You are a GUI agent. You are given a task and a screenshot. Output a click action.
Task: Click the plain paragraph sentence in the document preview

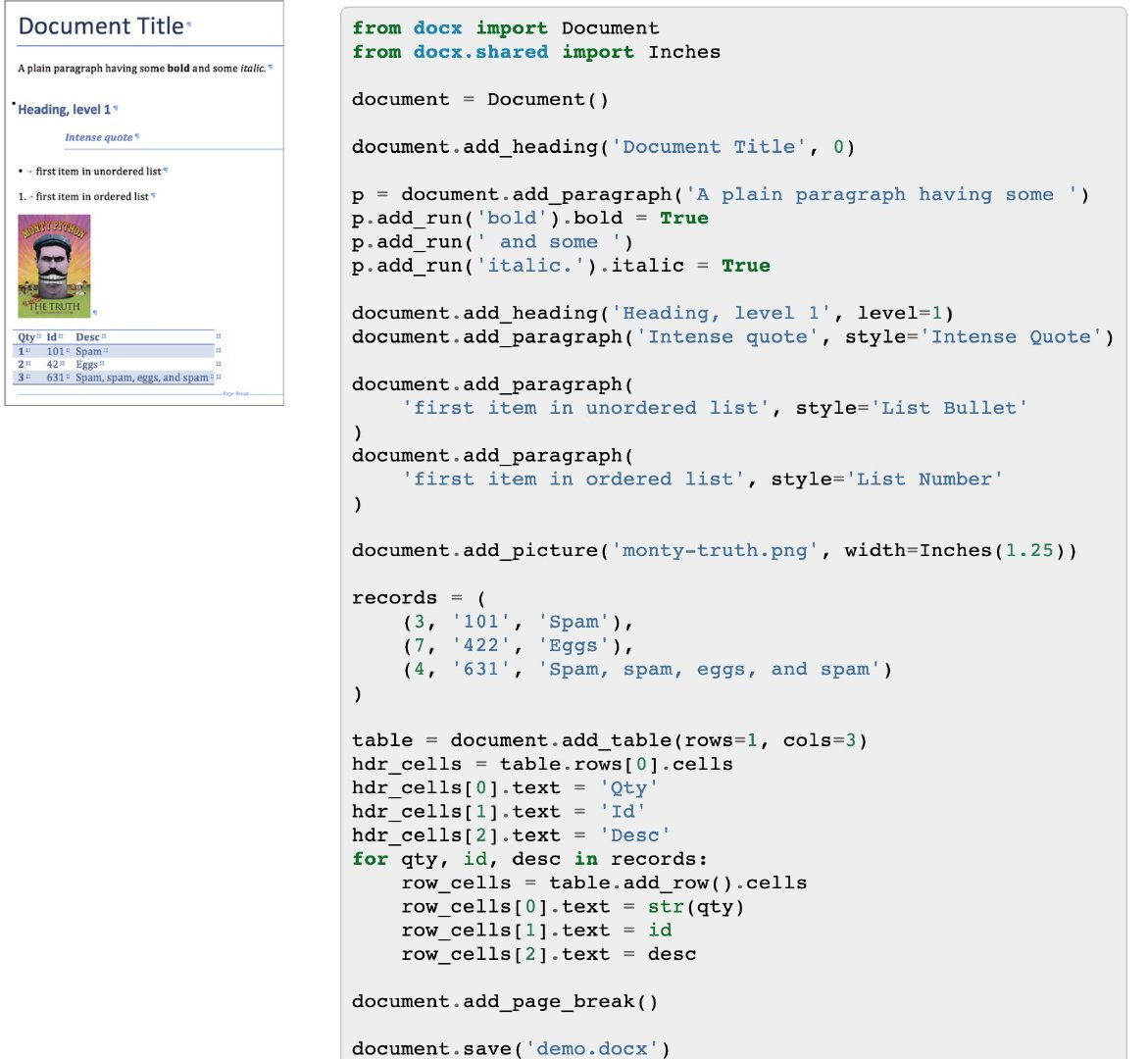pyautogui.click(x=142, y=68)
